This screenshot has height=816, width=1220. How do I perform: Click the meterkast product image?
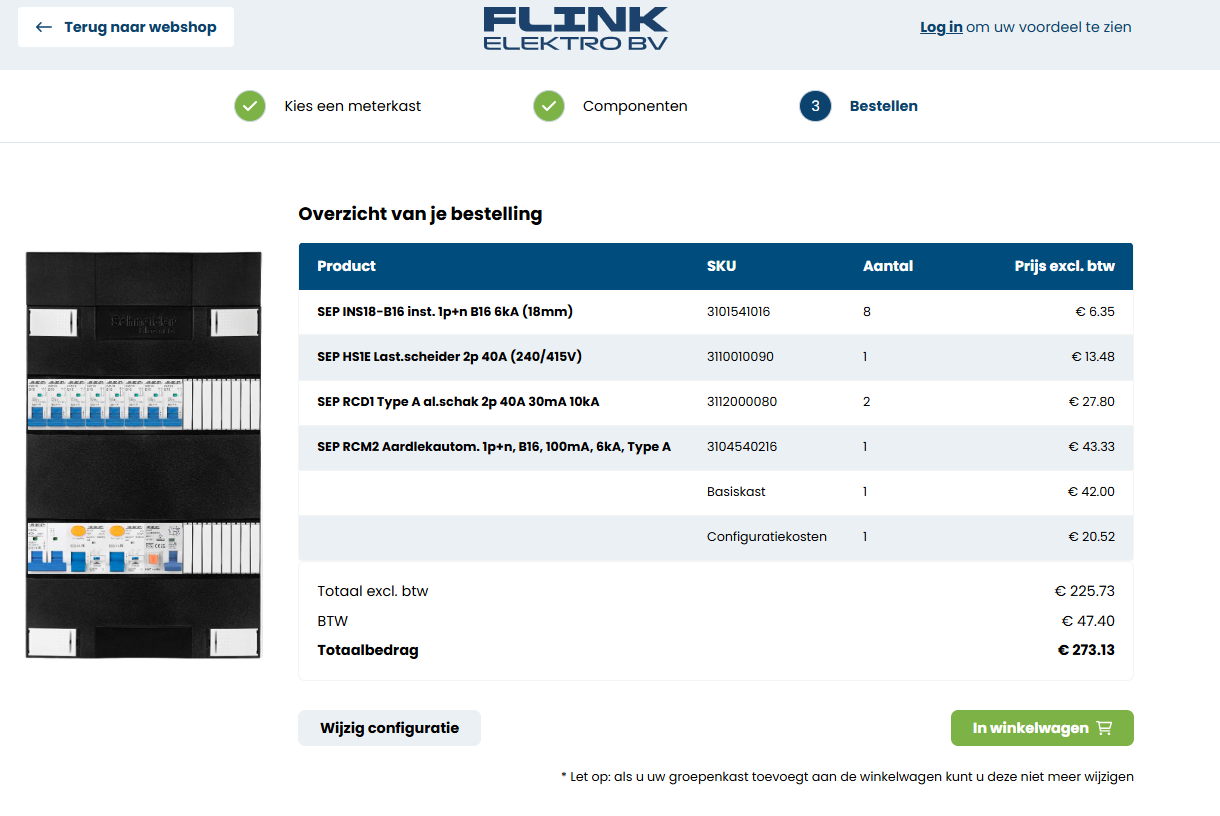click(x=143, y=455)
